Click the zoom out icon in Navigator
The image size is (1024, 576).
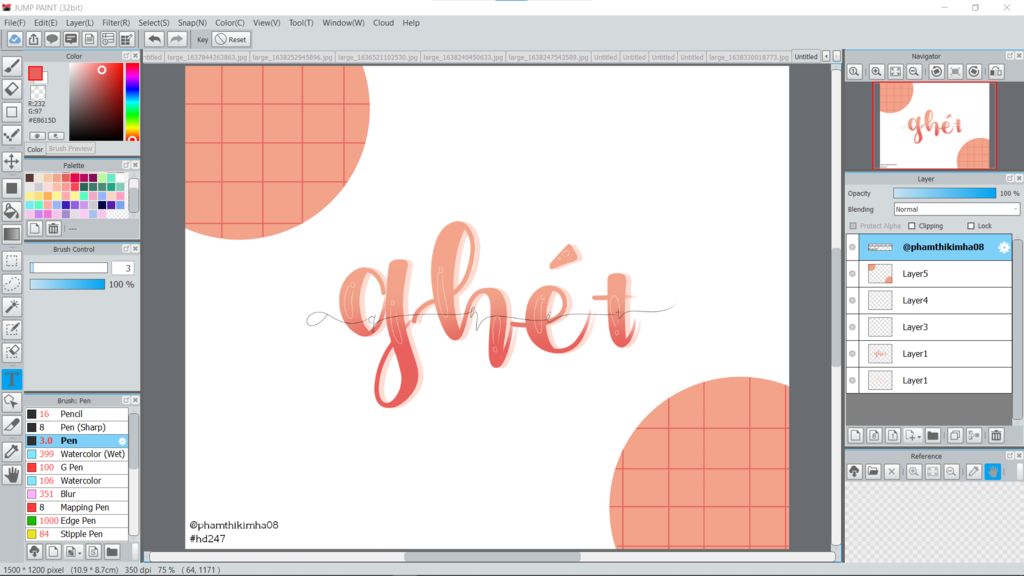(914, 72)
